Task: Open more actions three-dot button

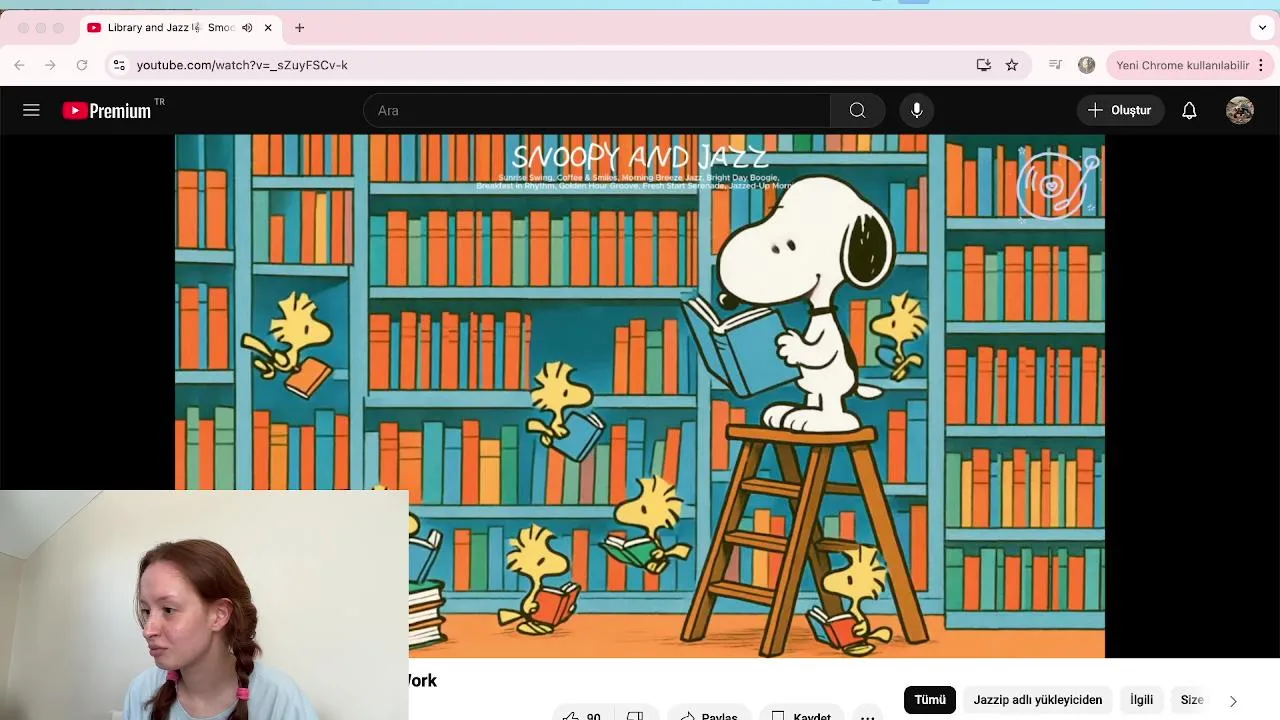Action: (868, 716)
